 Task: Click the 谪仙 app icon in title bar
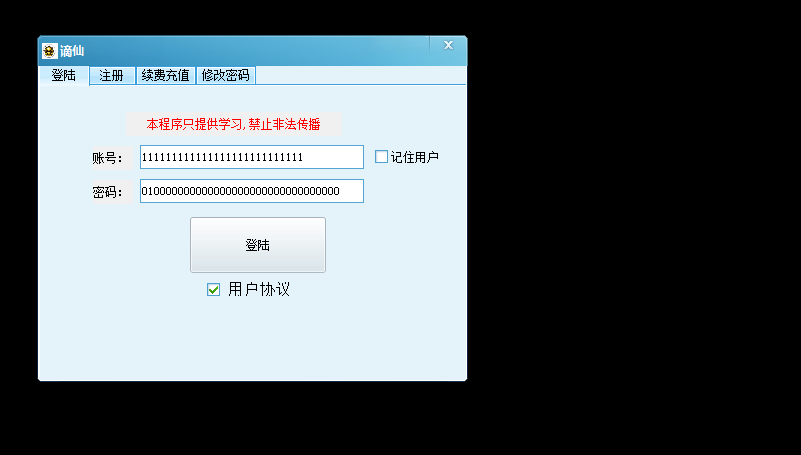coord(50,51)
